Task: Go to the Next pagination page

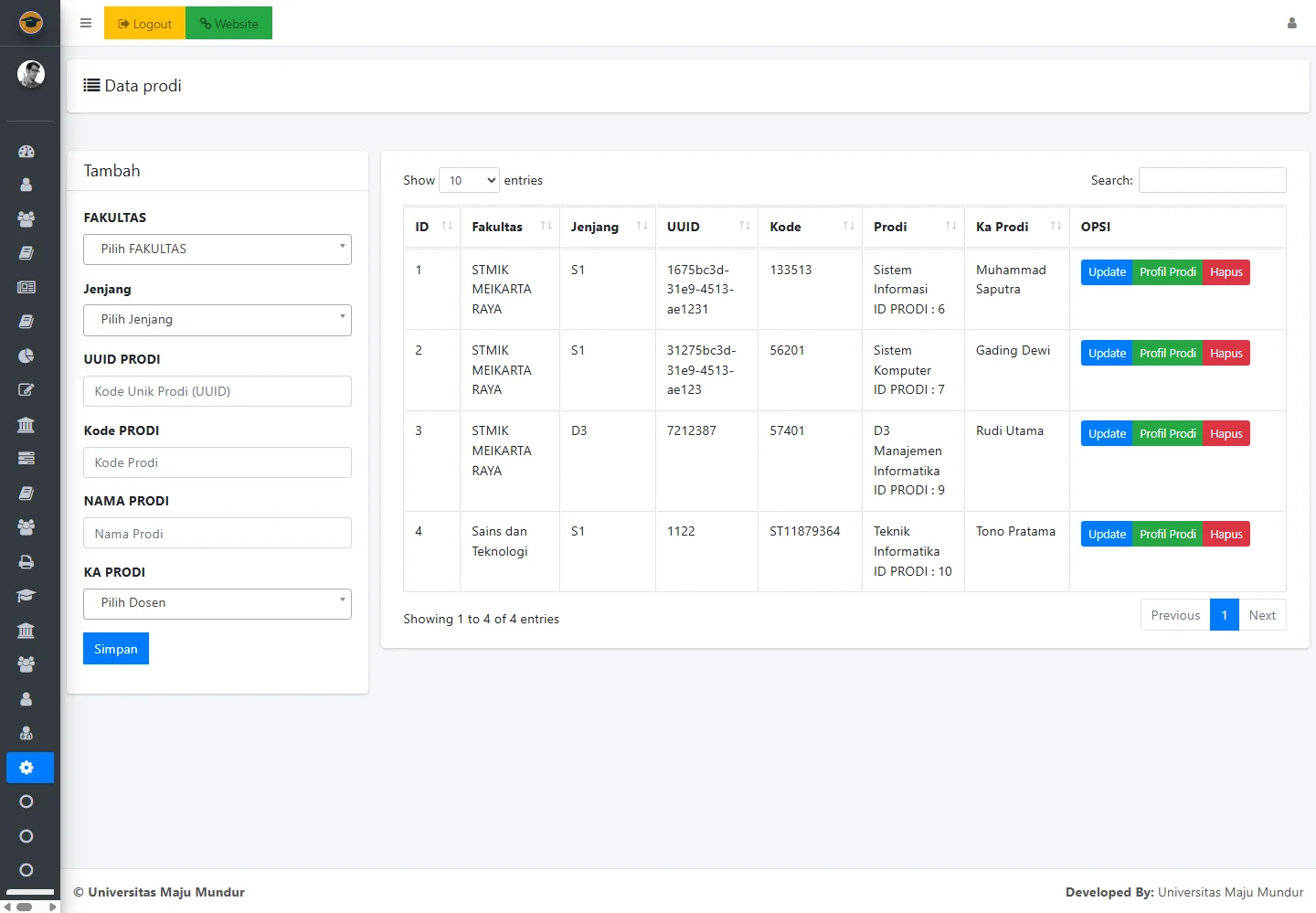Action: [1261, 615]
